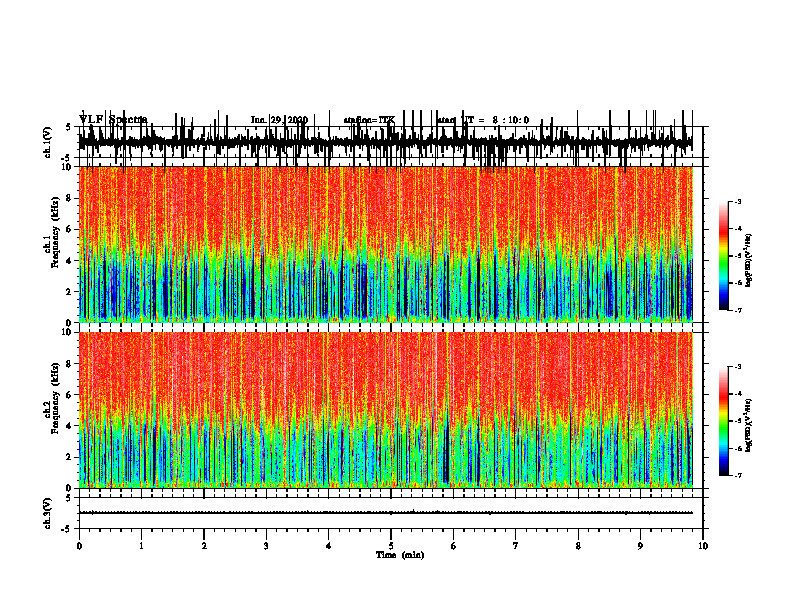Screen dimensions: 792x612
Task: Click the ch.1 frequency axis '8' tick label
Action: pyautogui.click(x=70, y=198)
